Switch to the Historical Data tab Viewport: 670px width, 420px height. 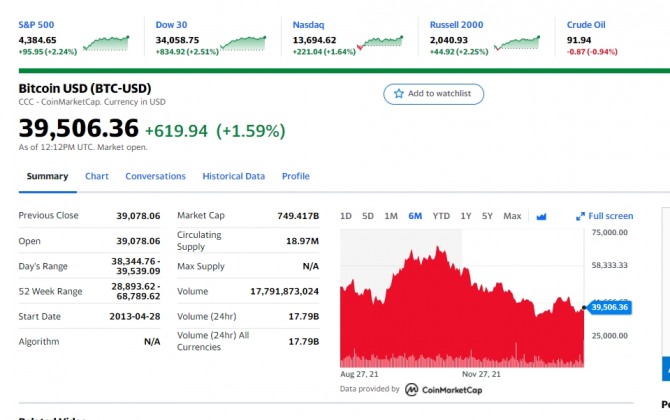click(233, 176)
